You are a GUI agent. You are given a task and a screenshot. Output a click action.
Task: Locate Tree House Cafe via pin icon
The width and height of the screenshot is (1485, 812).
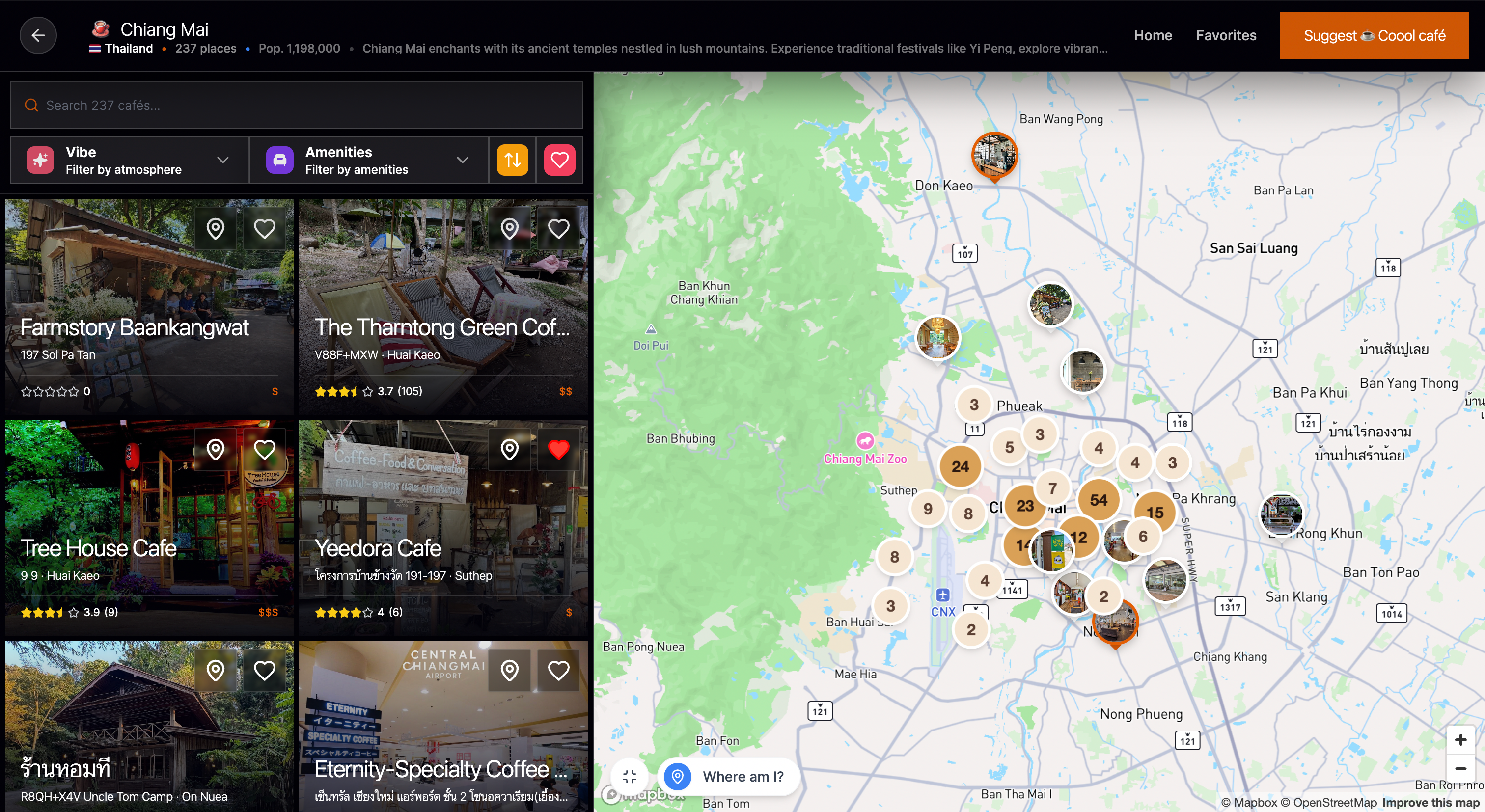pos(216,450)
